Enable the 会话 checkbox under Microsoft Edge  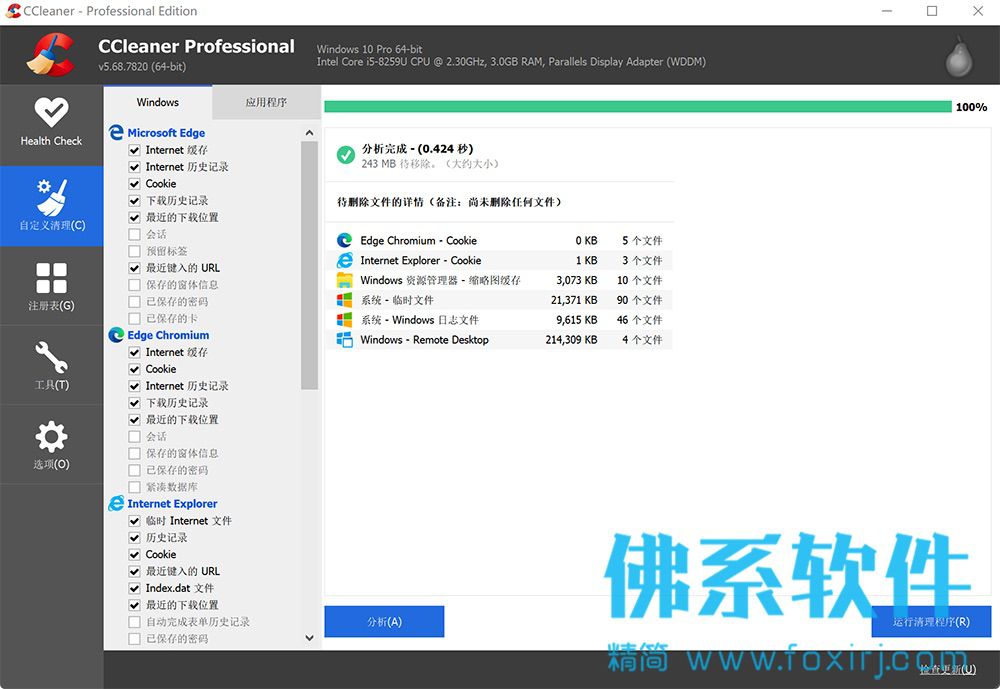[135, 234]
